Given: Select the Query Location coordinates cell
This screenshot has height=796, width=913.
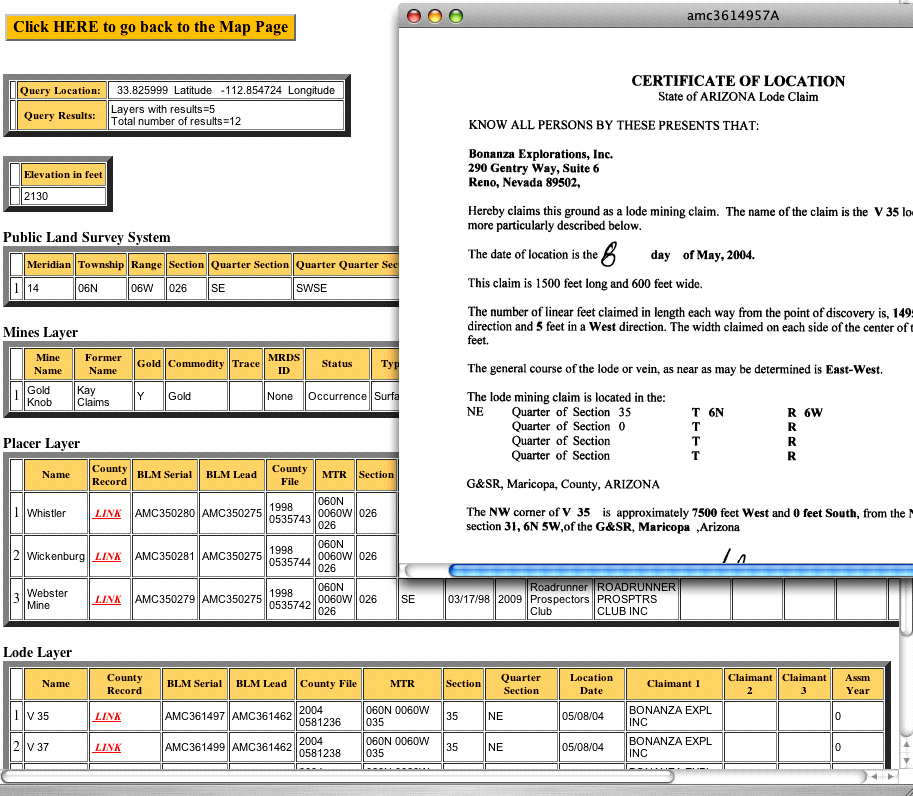Looking at the screenshot, I should 226,90.
